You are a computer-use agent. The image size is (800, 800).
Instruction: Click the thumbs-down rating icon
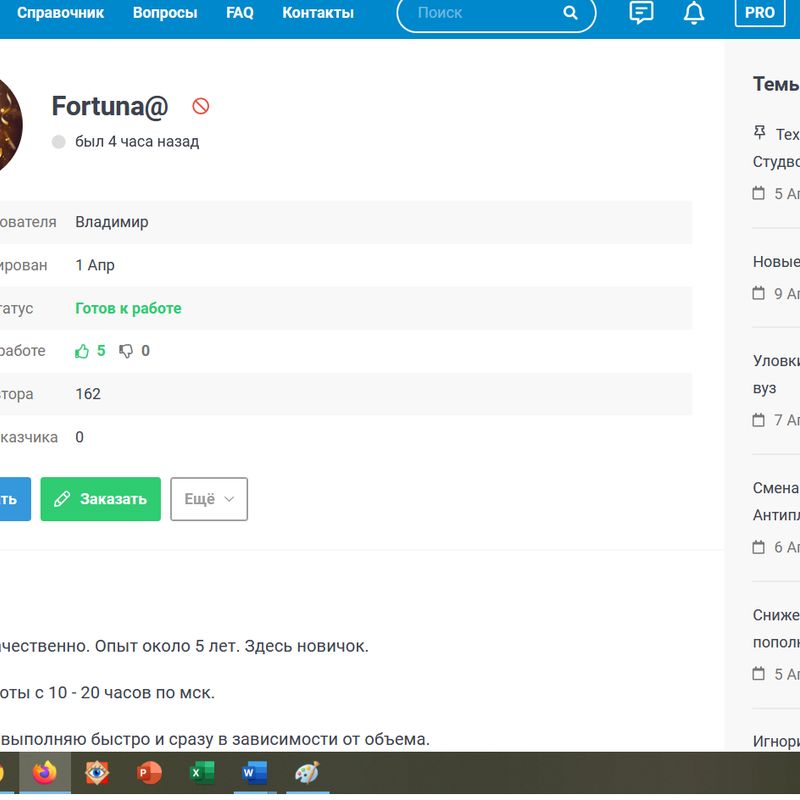coord(126,351)
